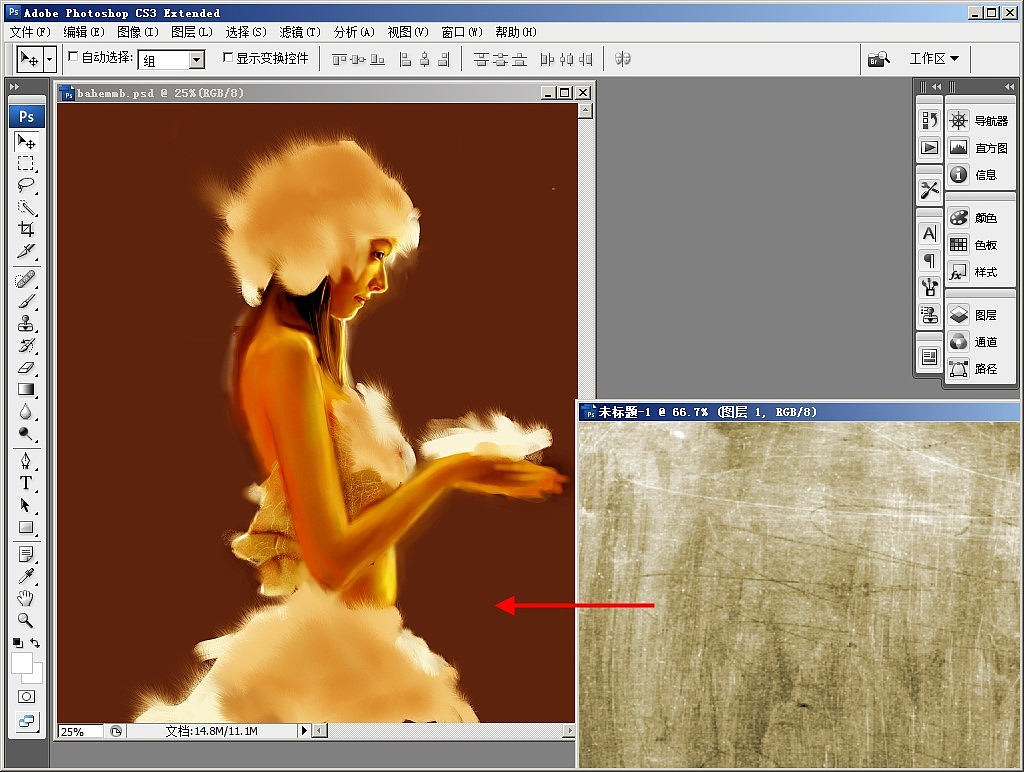The height and width of the screenshot is (772, 1024).
Task: Choose the Eraser tool
Action: (x=26, y=368)
